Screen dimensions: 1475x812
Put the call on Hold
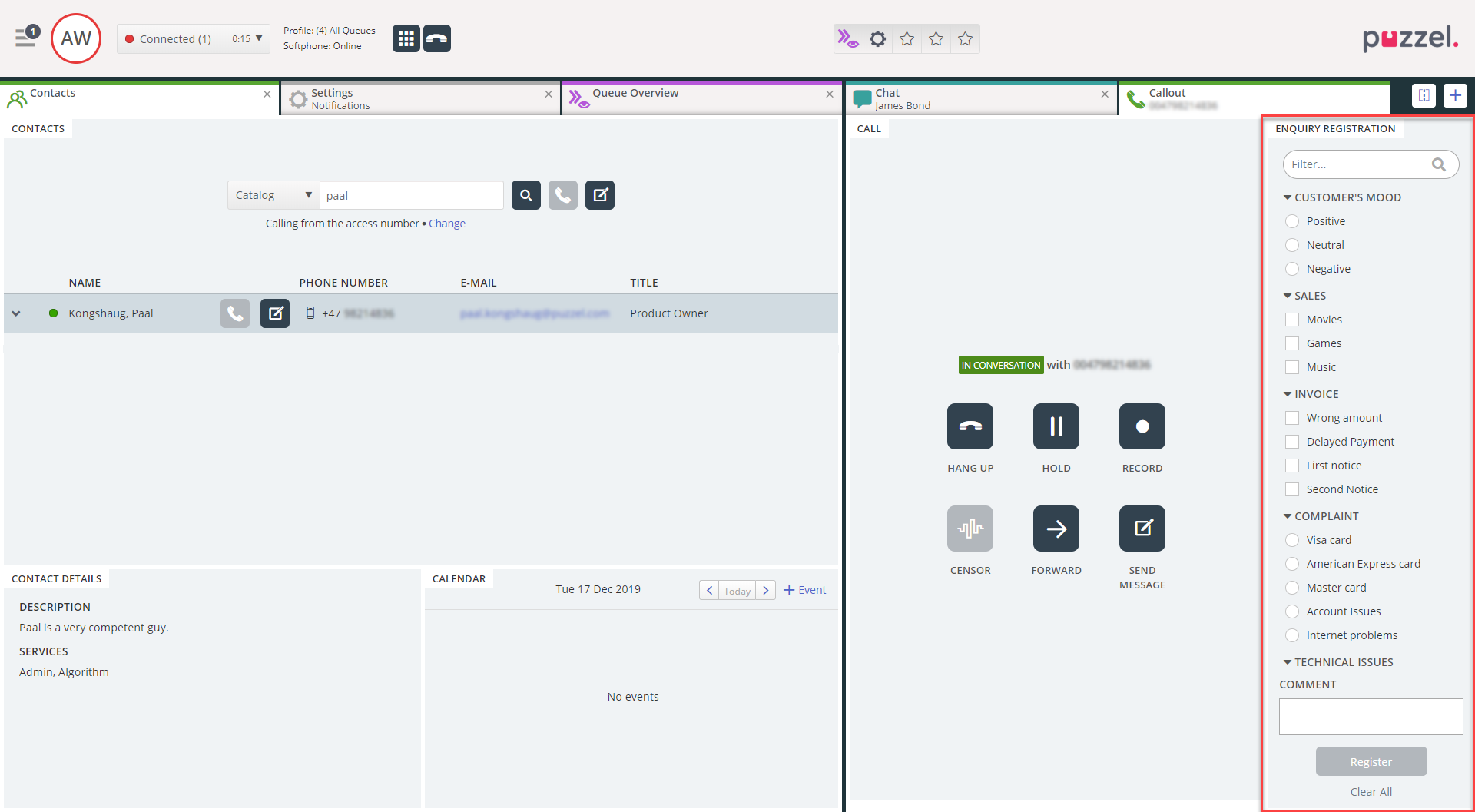[1056, 426]
